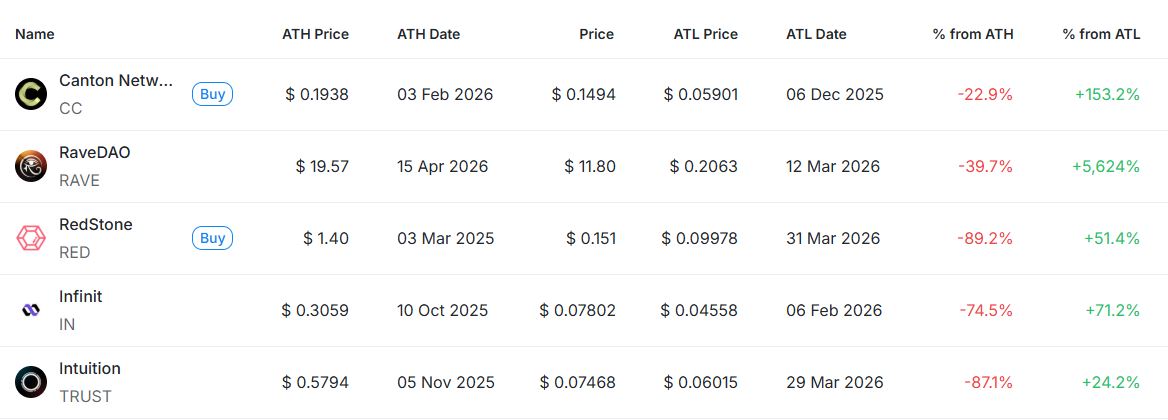The width and height of the screenshot is (1168, 420).
Task: Open the Infinit coin name link
Action: [x=81, y=297]
